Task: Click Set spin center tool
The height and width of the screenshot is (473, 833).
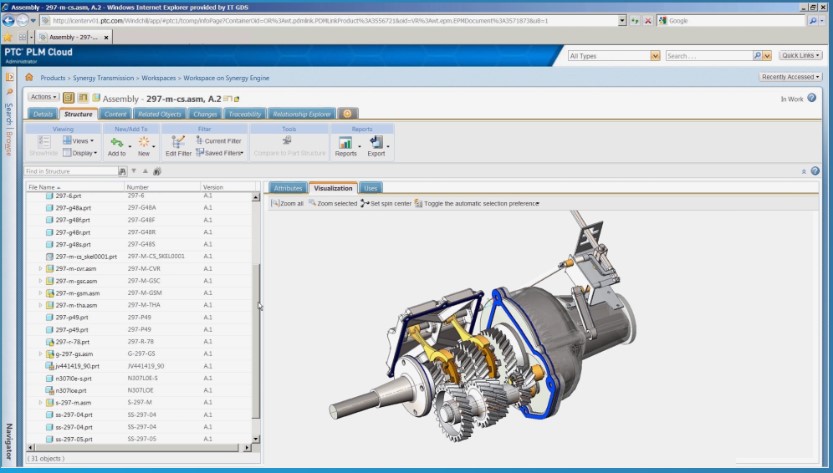Action: pyautogui.click(x=386, y=203)
